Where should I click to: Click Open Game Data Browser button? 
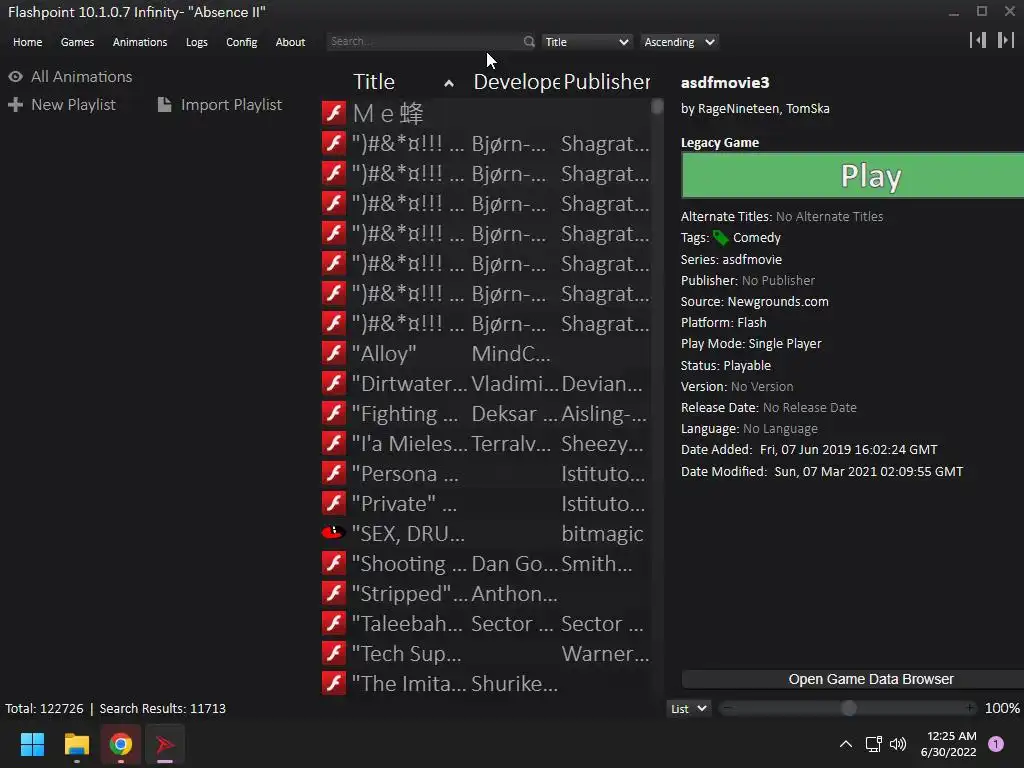coord(852,679)
